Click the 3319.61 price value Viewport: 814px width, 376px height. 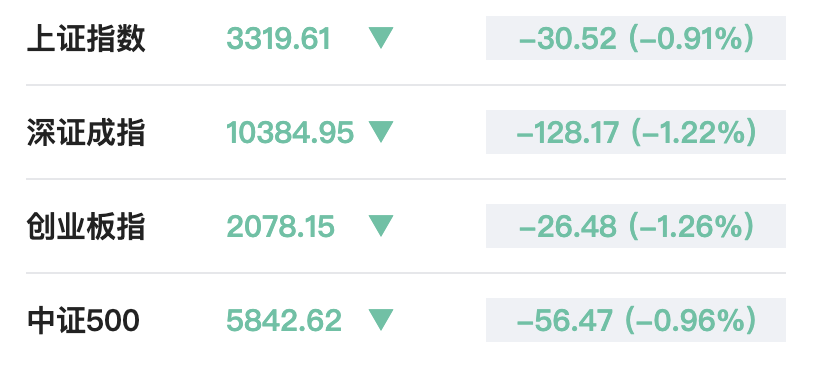click(278, 39)
